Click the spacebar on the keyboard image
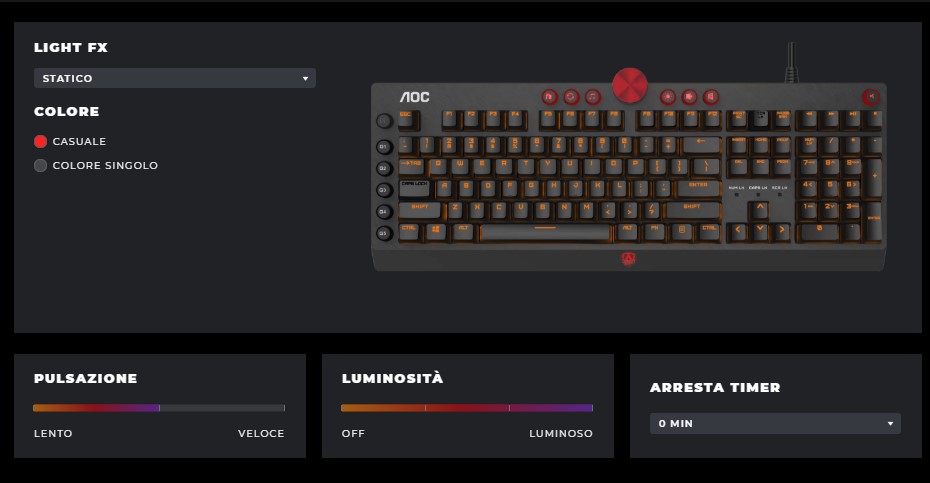The height and width of the screenshot is (483, 930). [545, 232]
